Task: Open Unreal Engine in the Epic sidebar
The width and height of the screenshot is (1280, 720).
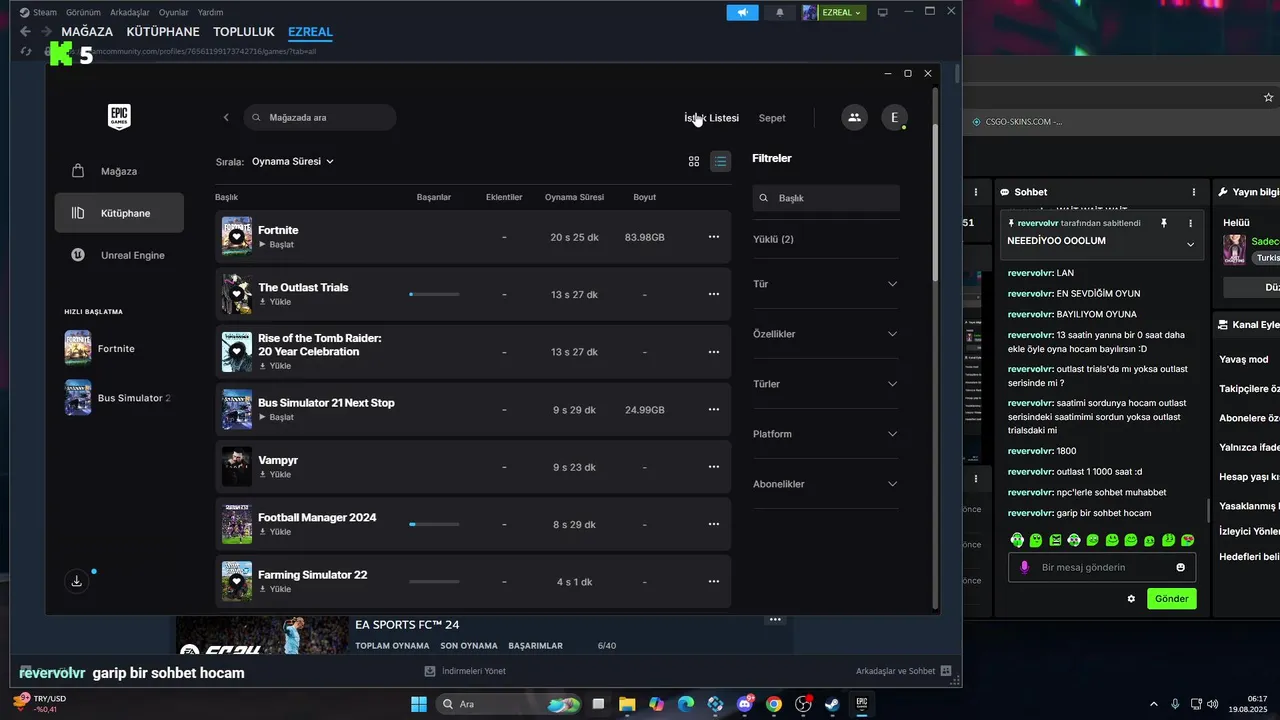Action: (119, 255)
